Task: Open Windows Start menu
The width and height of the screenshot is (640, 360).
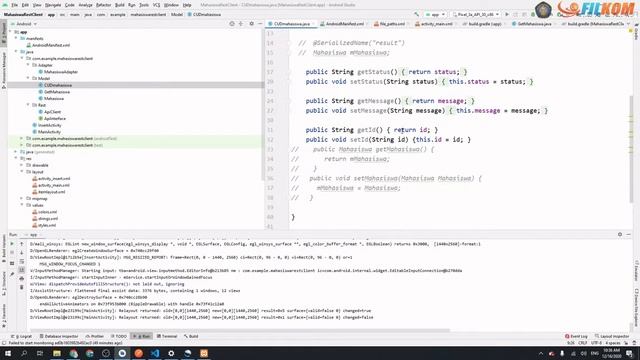Action: click(8, 353)
